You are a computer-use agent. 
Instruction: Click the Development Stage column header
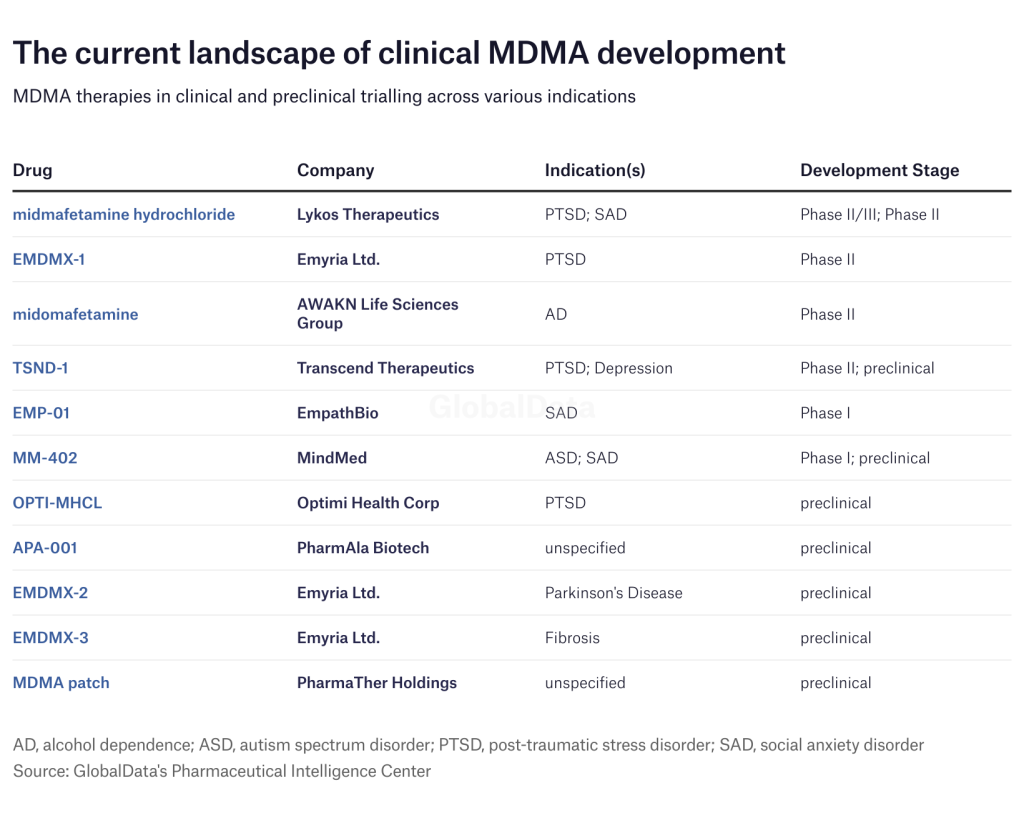[x=879, y=170]
